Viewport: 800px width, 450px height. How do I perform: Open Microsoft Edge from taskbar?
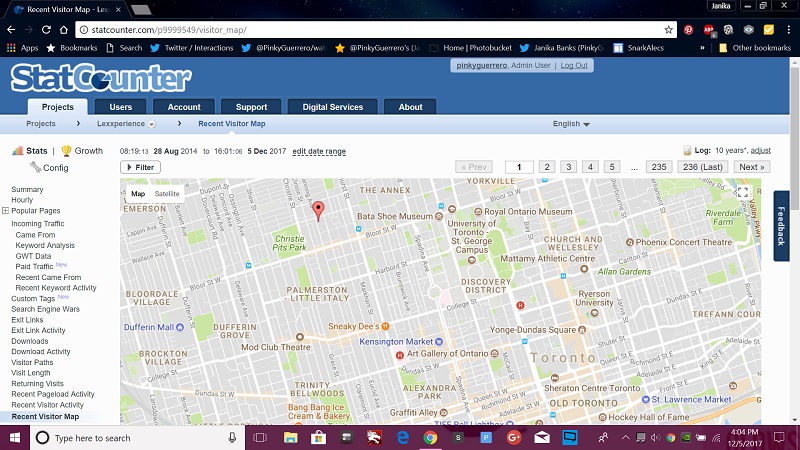(403, 437)
